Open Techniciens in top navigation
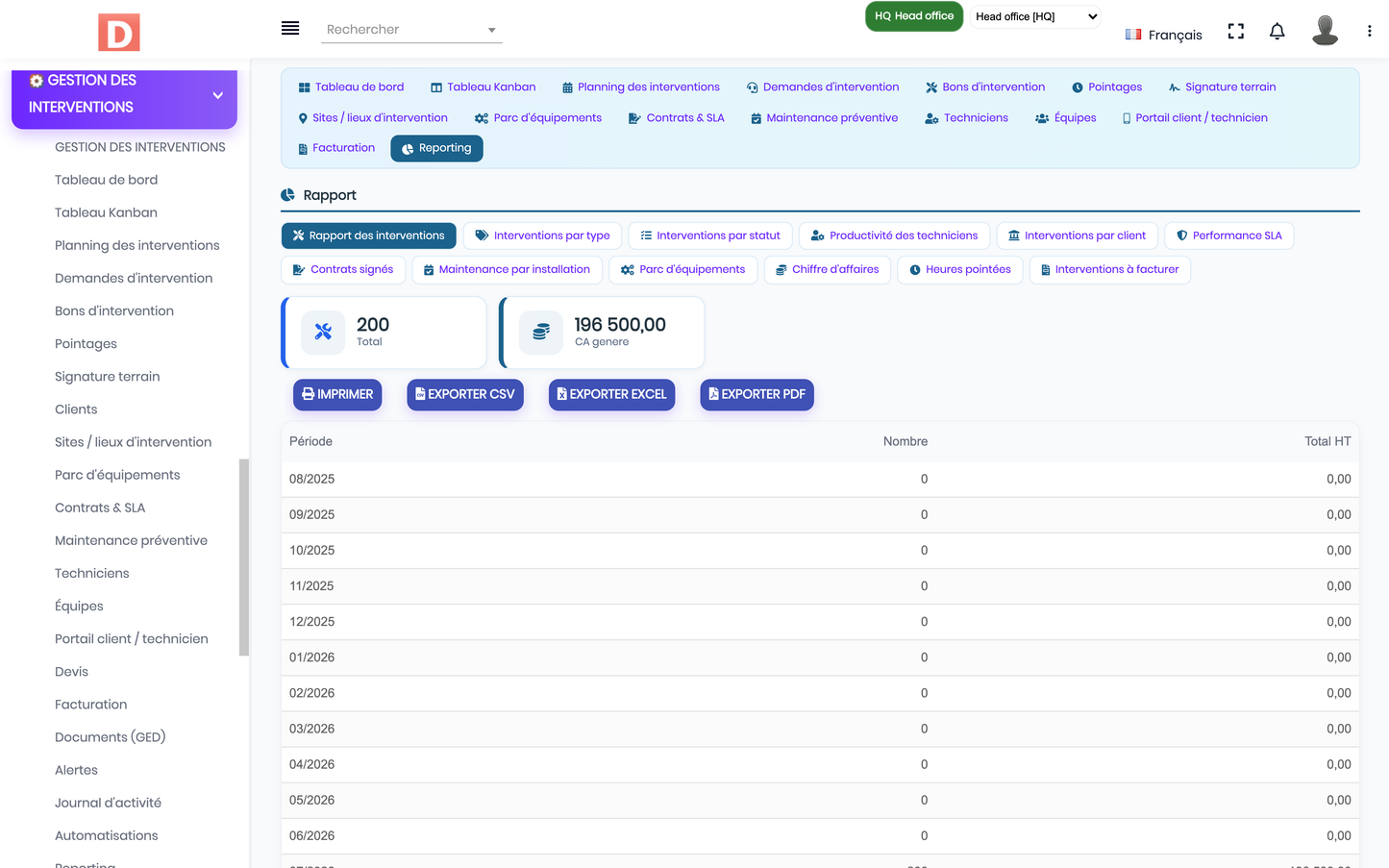The image size is (1389, 868). click(966, 118)
